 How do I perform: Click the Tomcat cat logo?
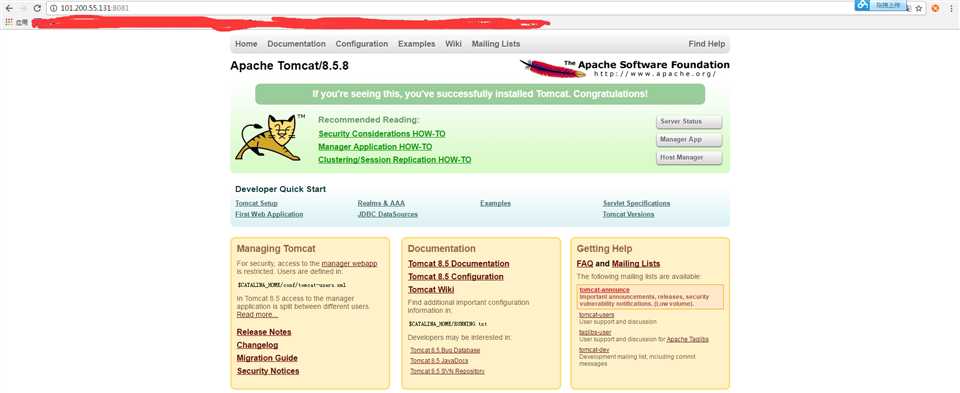point(268,137)
